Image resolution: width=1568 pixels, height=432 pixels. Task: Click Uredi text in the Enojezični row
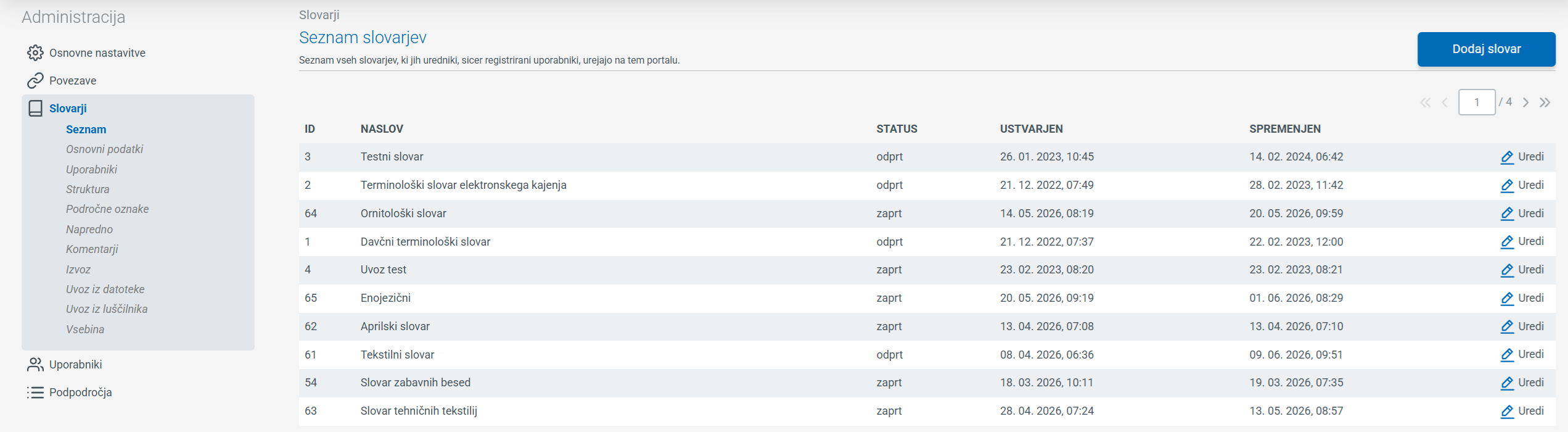[x=1531, y=298]
